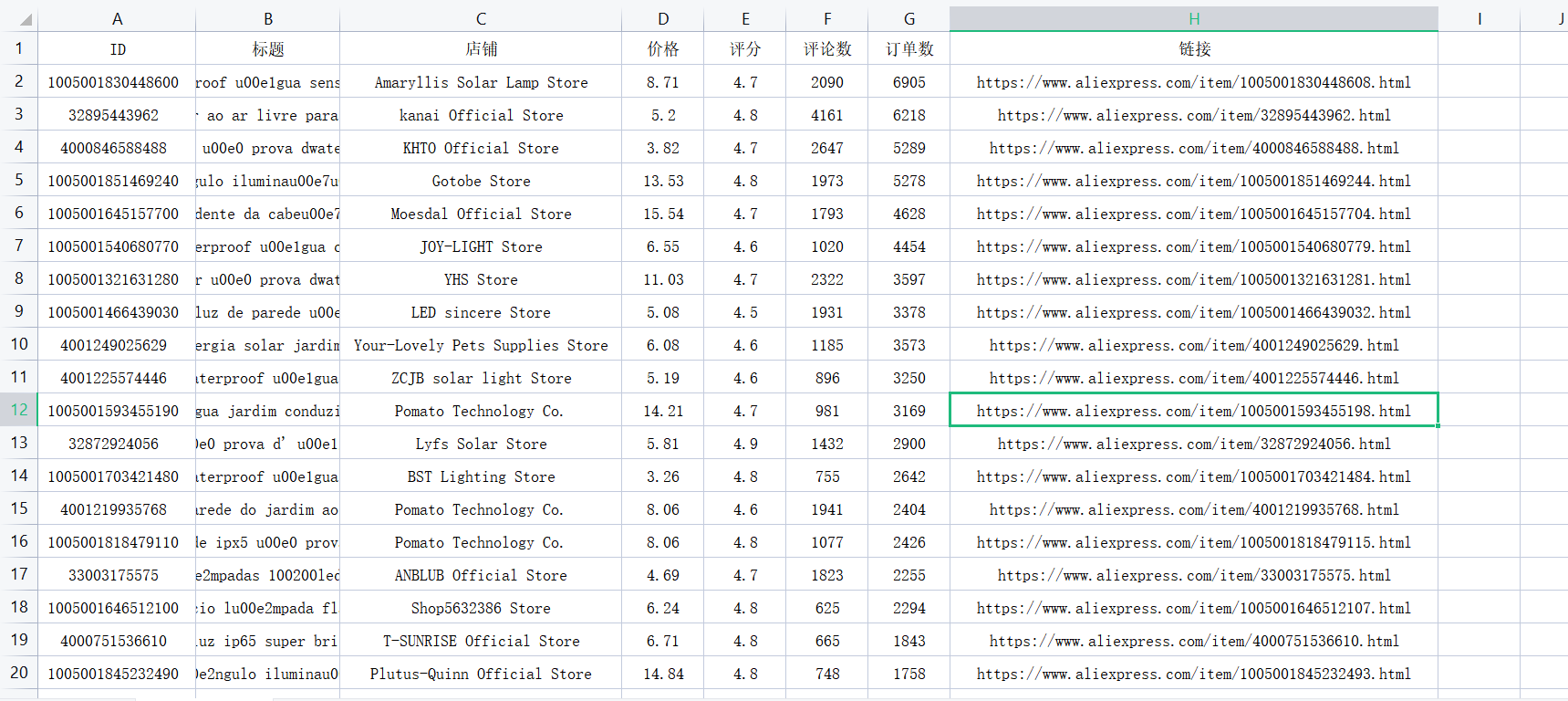Select column I header
Viewport: 1568px width, 701px height.
1479,19
